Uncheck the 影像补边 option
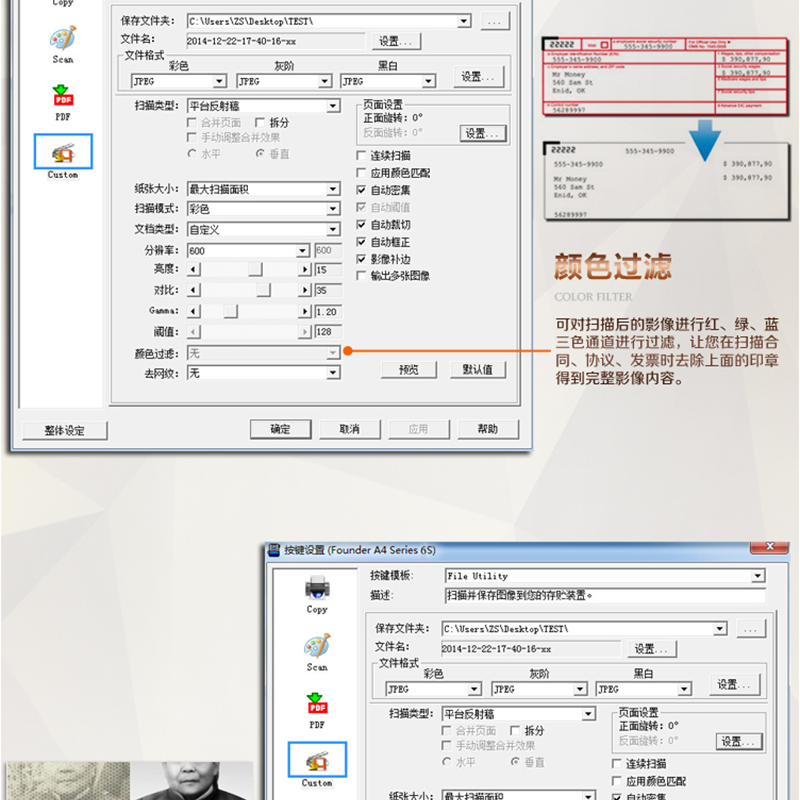Screen dimensions: 800x800 tap(362, 259)
